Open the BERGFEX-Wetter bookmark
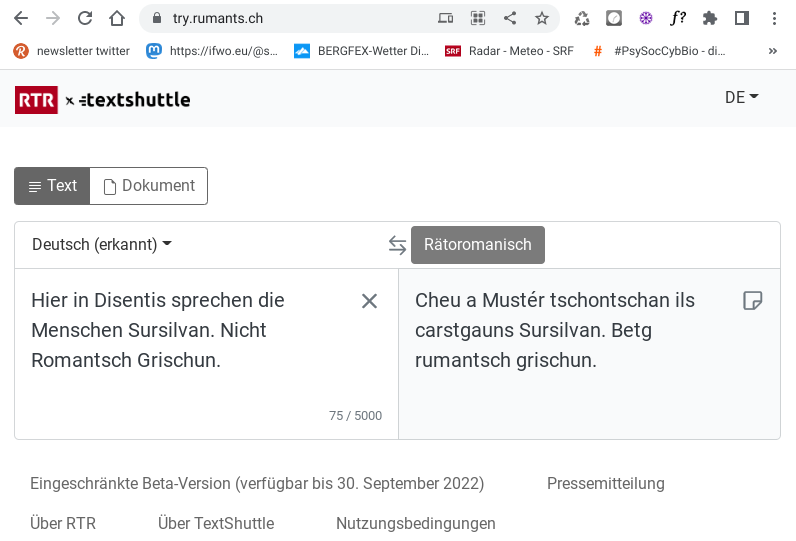This screenshot has width=796, height=541. [362, 51]
